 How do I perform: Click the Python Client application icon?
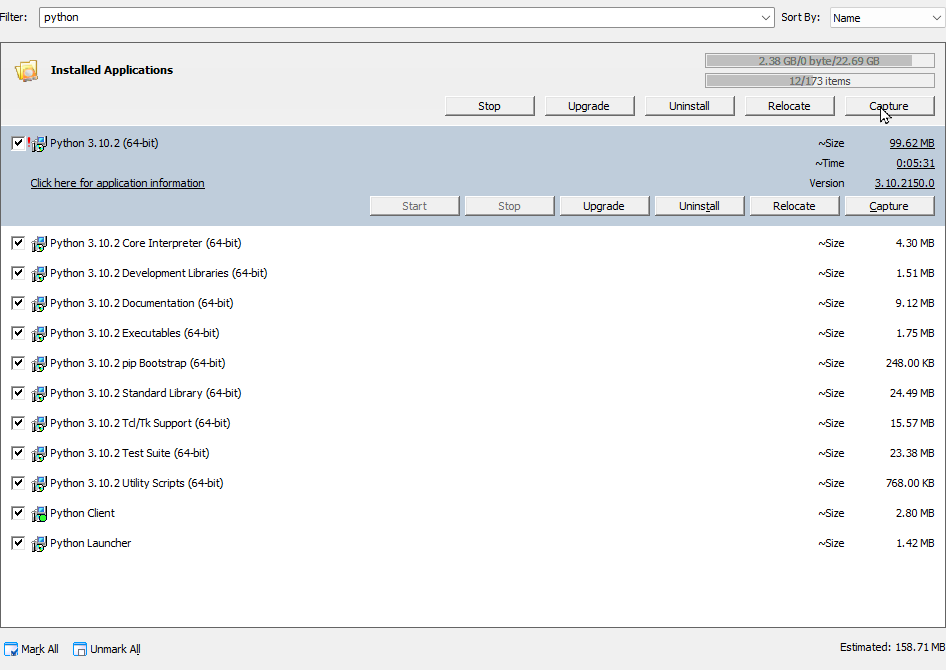(40, 513)
